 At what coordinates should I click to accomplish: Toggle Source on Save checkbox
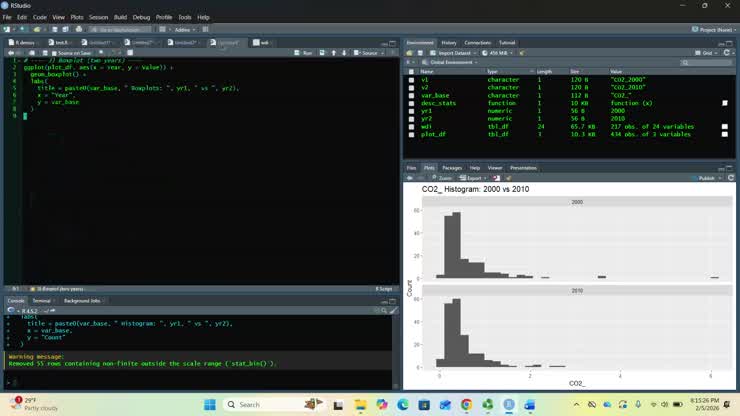tap(54, 53)
